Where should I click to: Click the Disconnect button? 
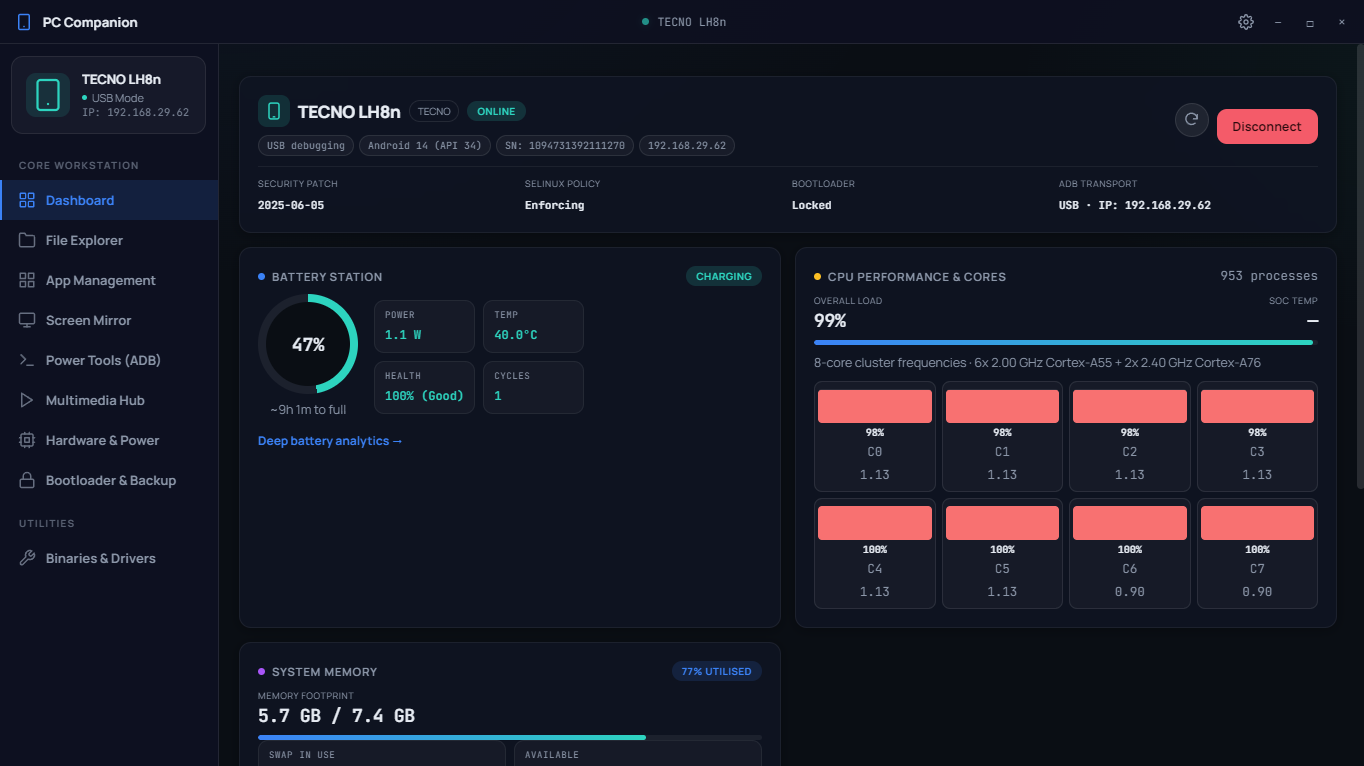[1267, 126]
